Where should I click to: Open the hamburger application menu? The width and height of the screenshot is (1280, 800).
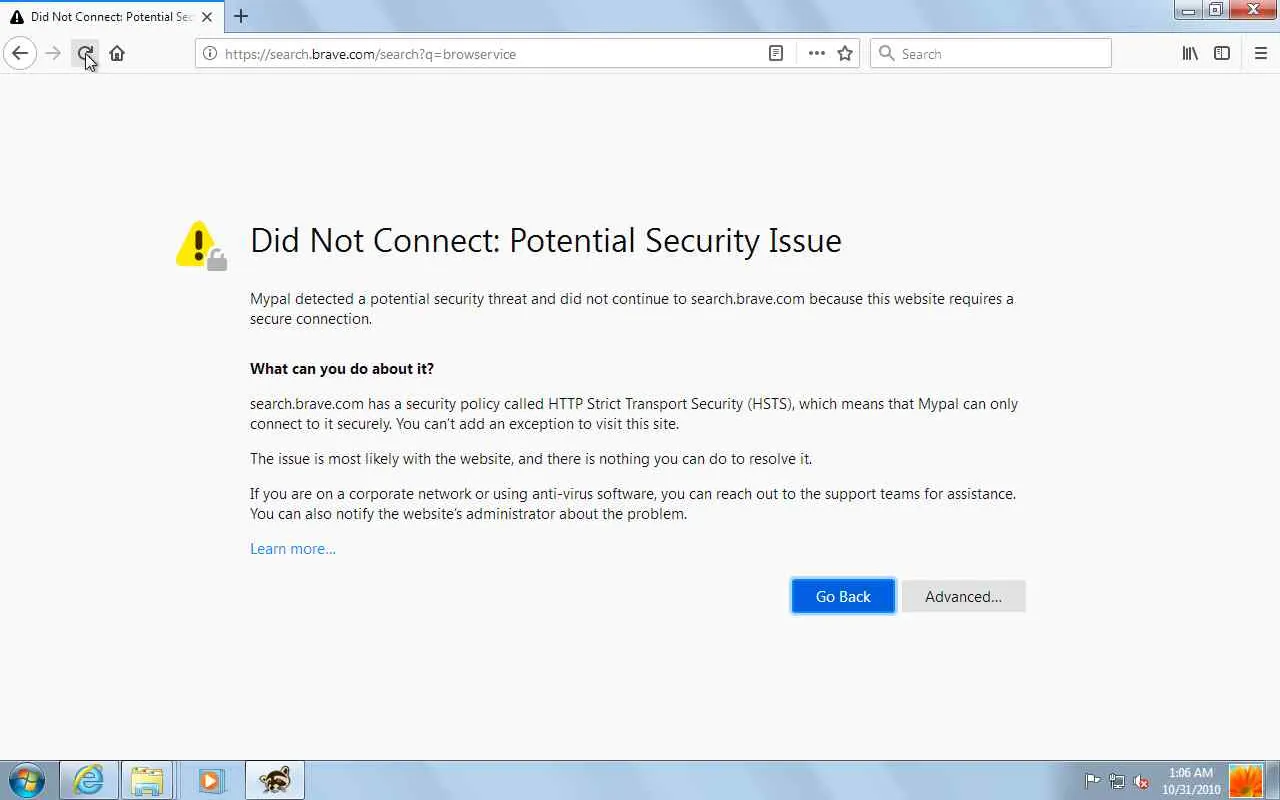tap(1261, 54)
